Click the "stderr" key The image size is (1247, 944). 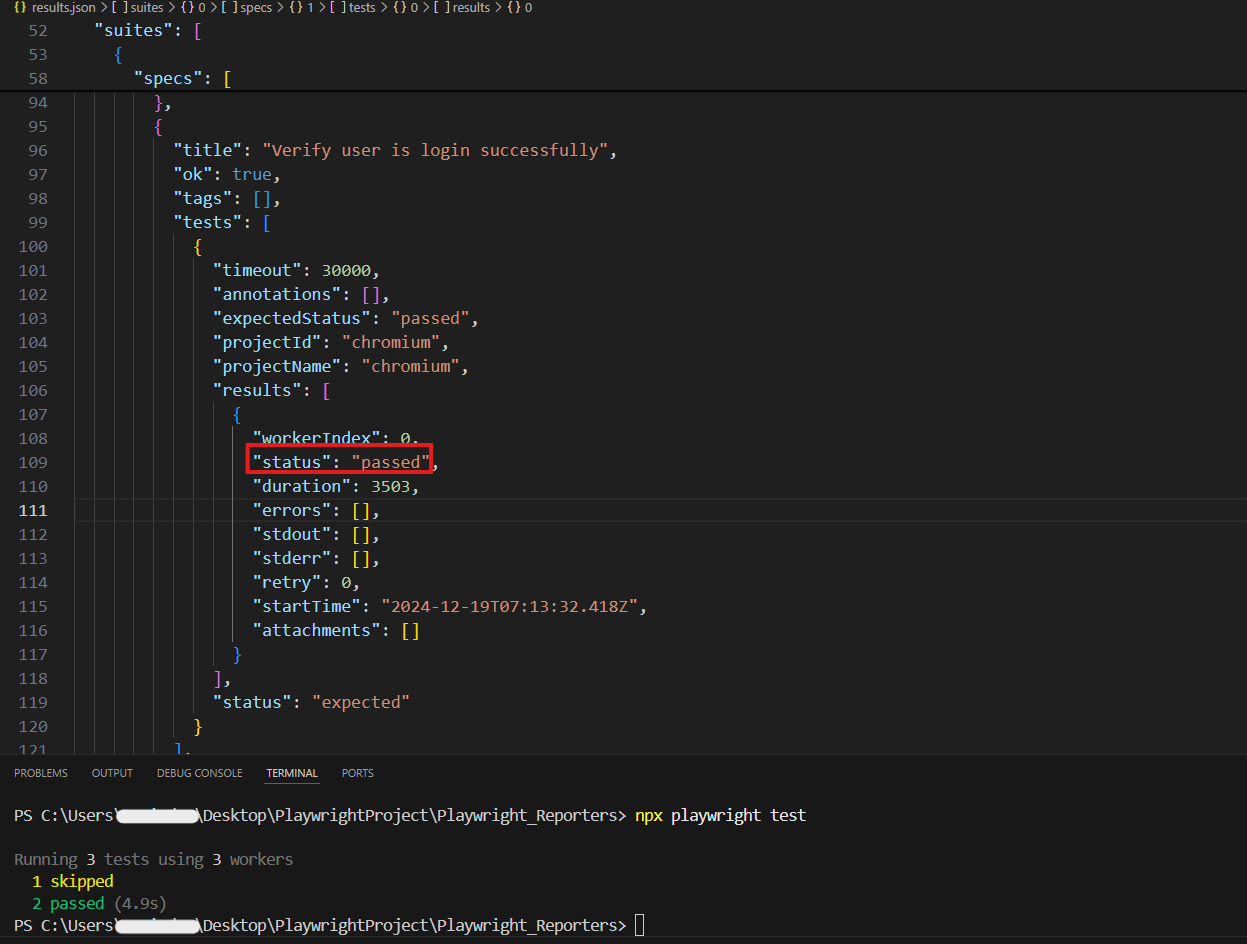(292, 558)
